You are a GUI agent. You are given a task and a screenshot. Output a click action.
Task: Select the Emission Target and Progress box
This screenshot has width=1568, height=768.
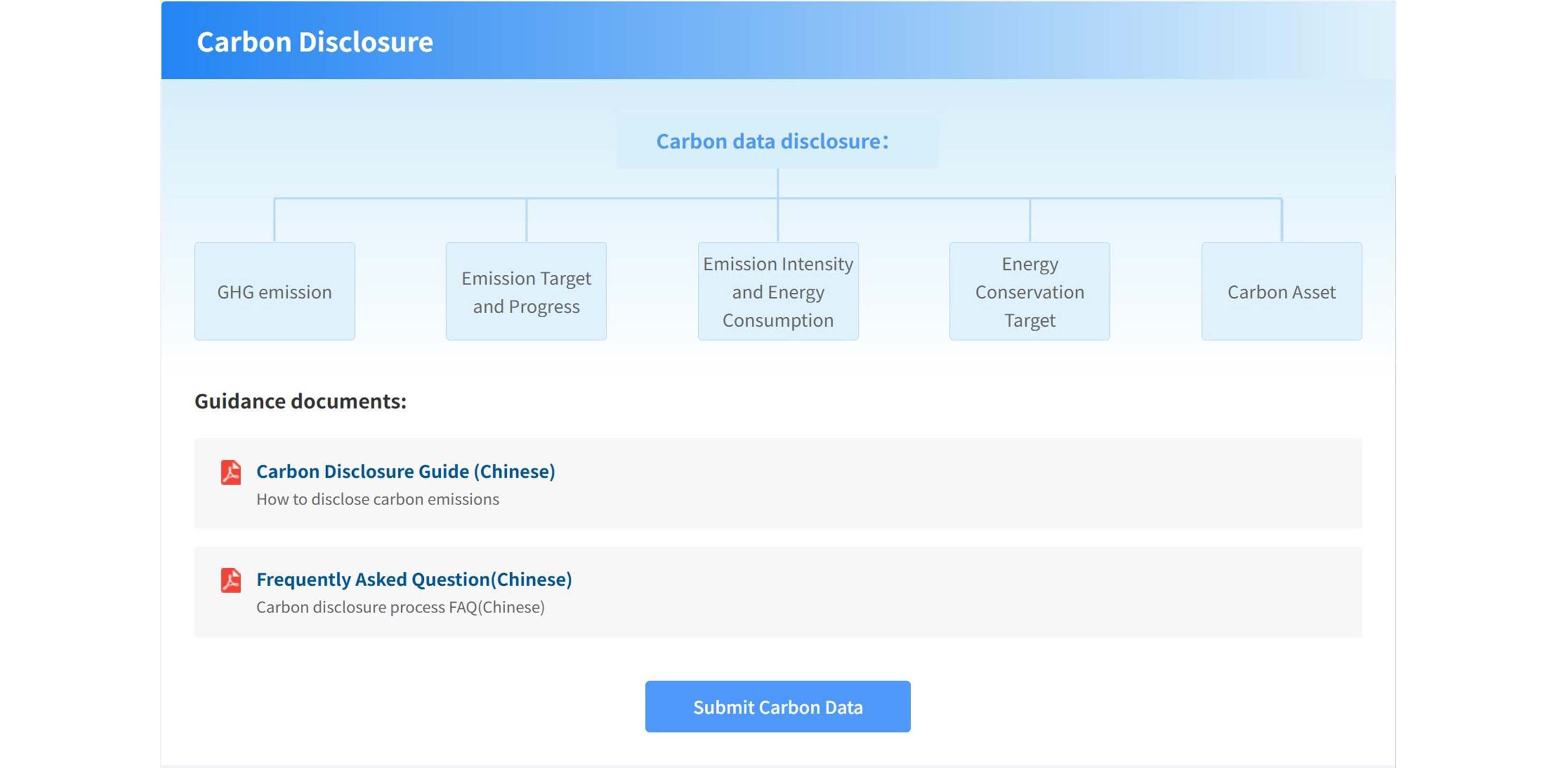pos(526,292)
